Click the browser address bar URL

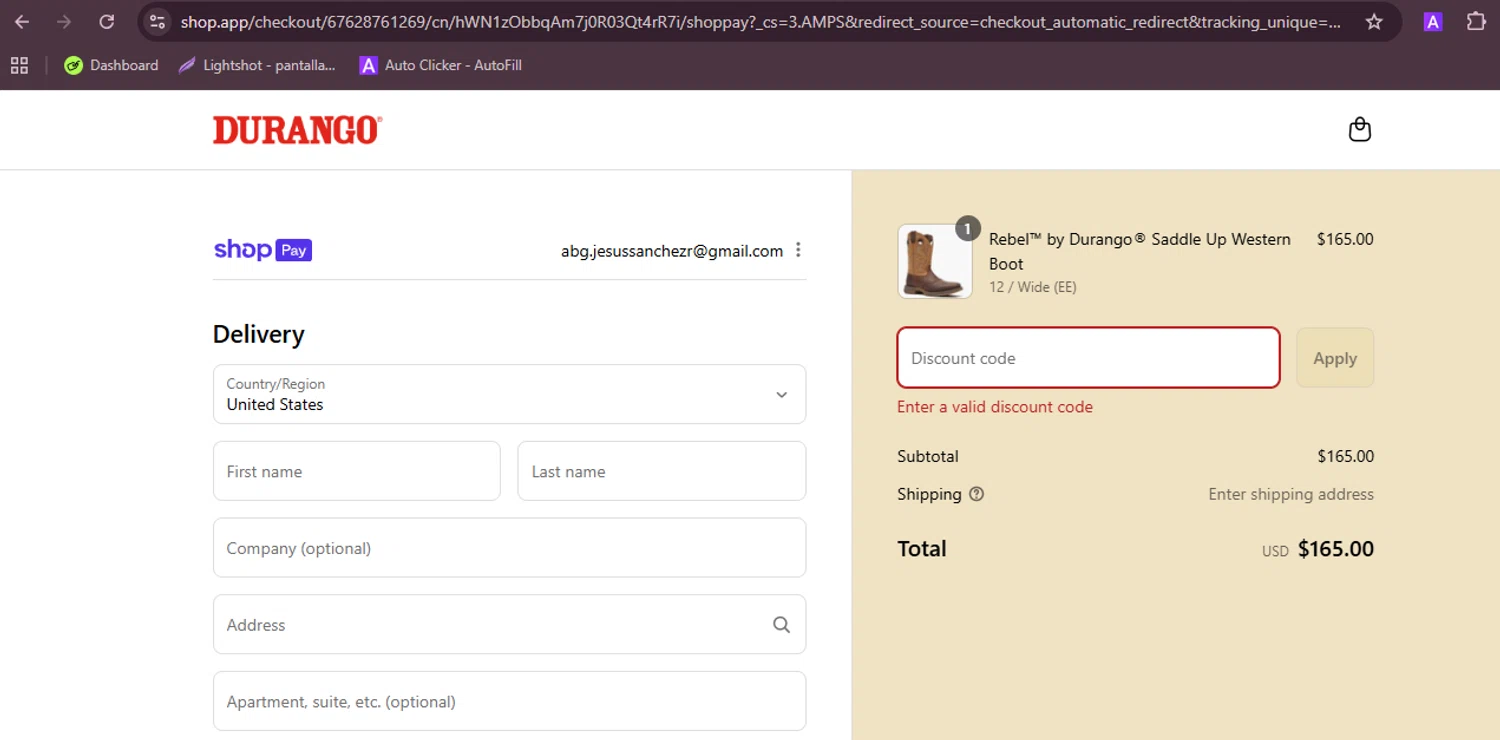pos(760,22)
